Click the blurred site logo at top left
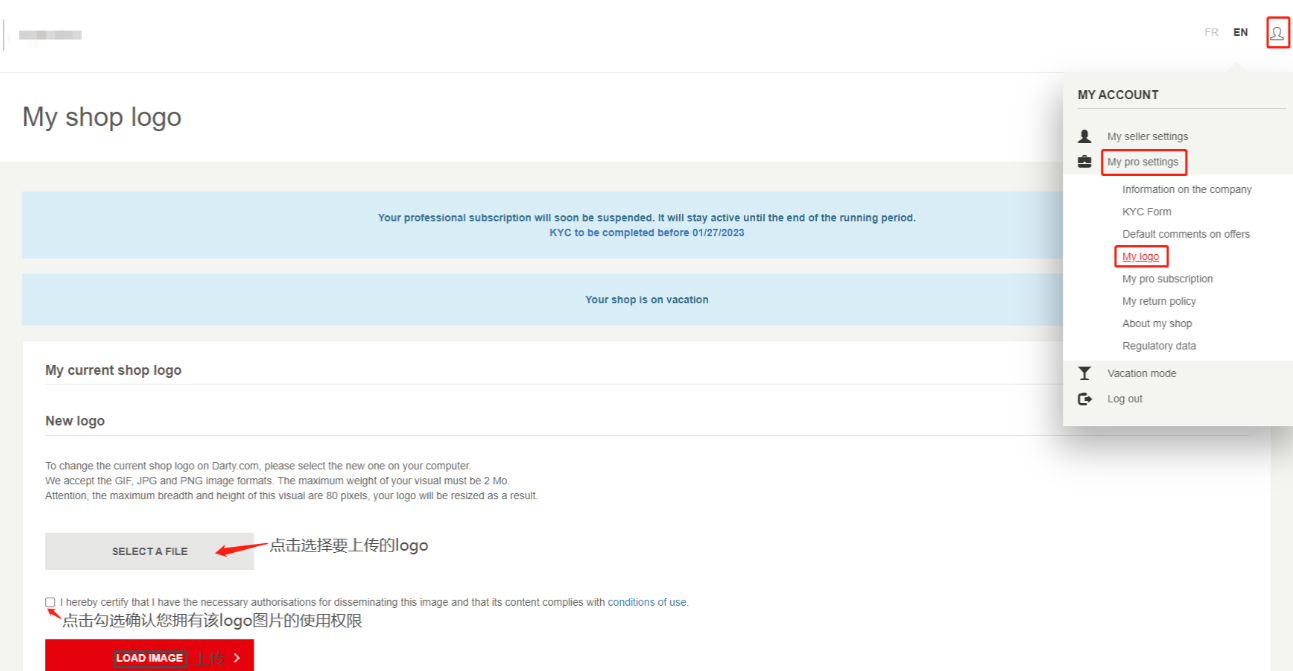This screenshot has width=1293, height=671. (50, 35)
